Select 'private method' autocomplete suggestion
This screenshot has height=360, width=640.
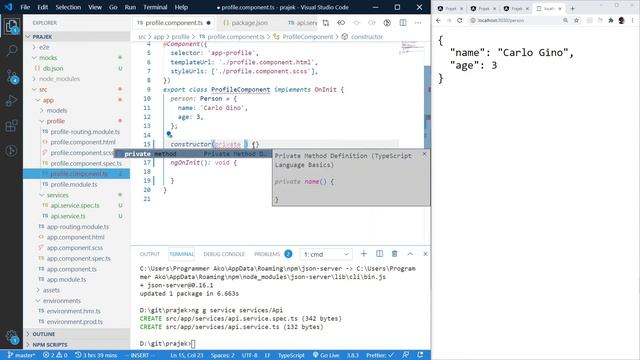coord(193,154)
